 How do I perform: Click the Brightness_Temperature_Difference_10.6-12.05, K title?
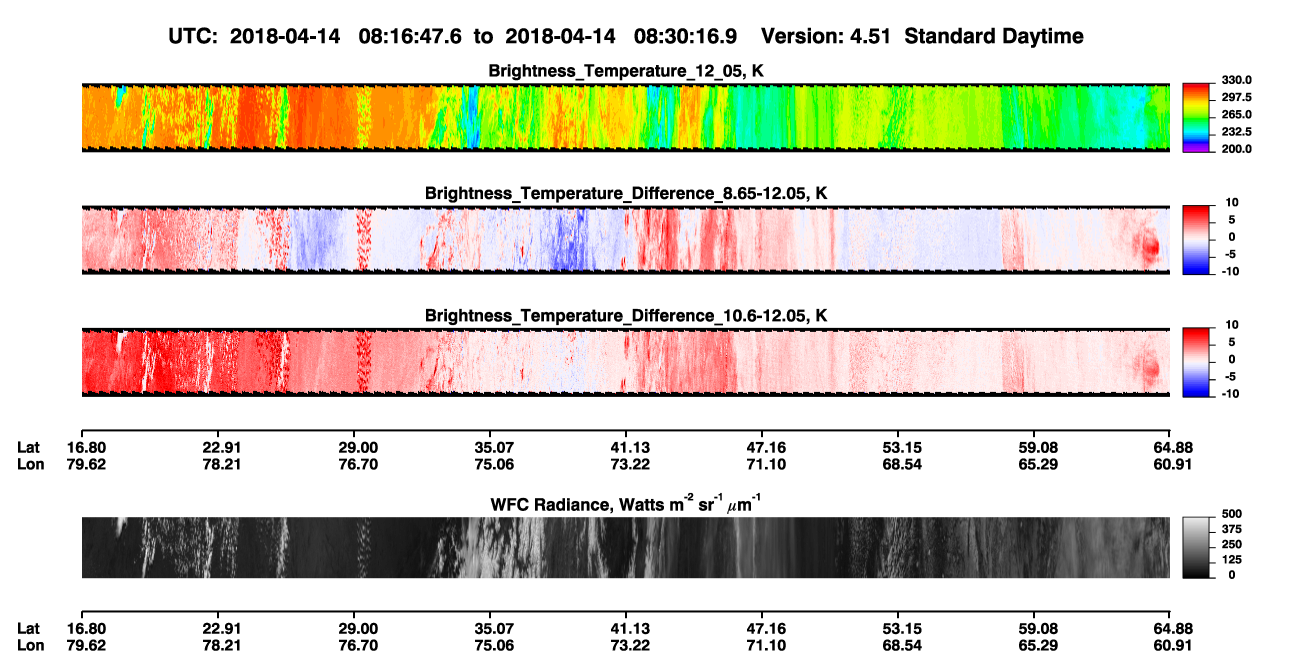point(626,316)
